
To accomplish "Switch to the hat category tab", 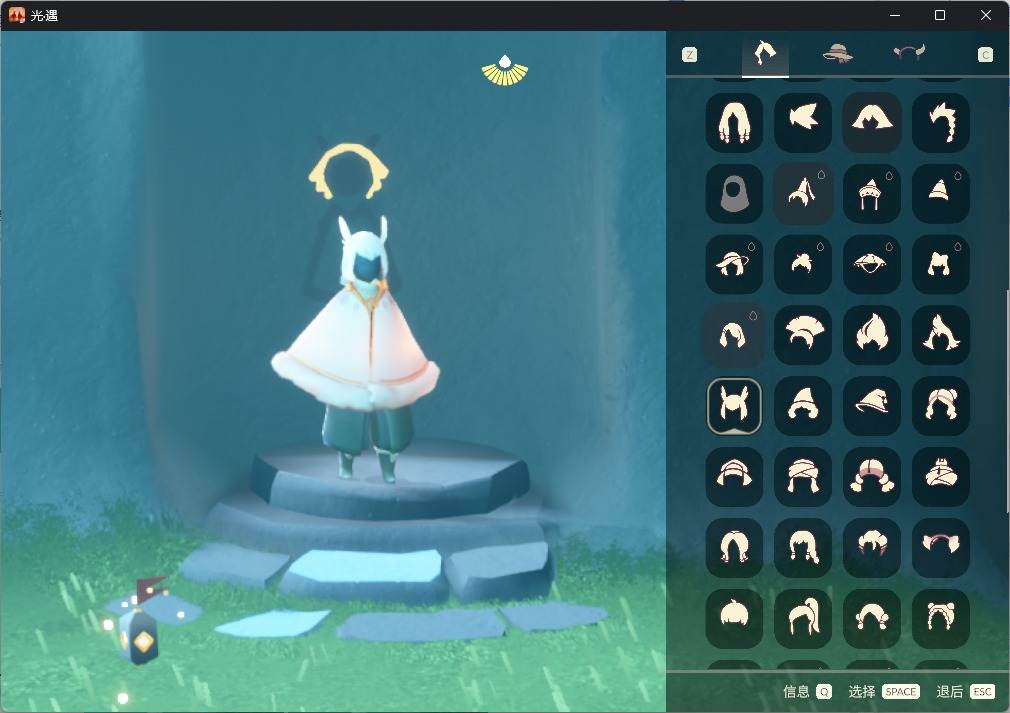I will coord(837,53).
